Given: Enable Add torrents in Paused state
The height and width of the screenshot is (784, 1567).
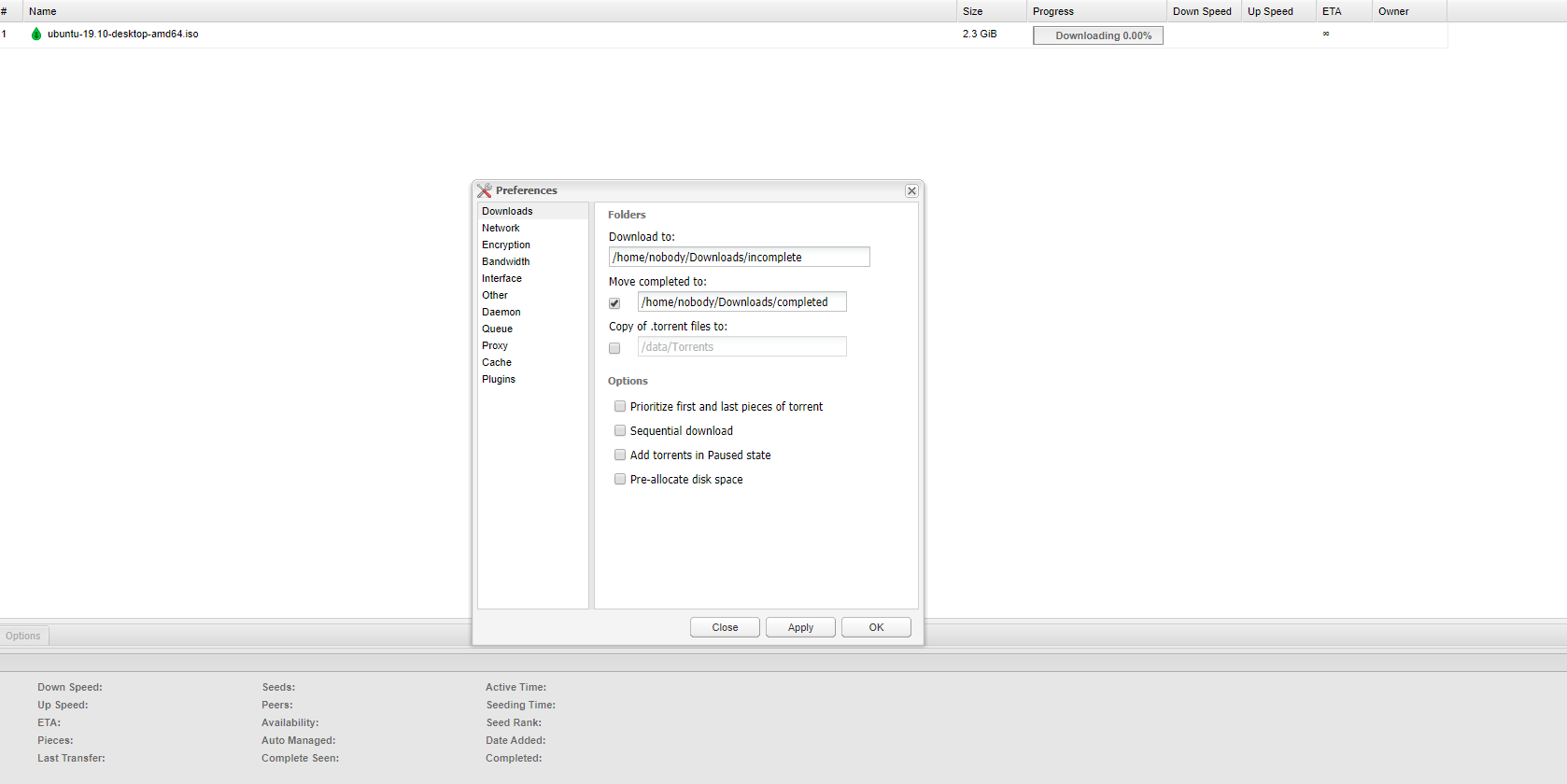Looking at the screenshot, I should point(620,455).
